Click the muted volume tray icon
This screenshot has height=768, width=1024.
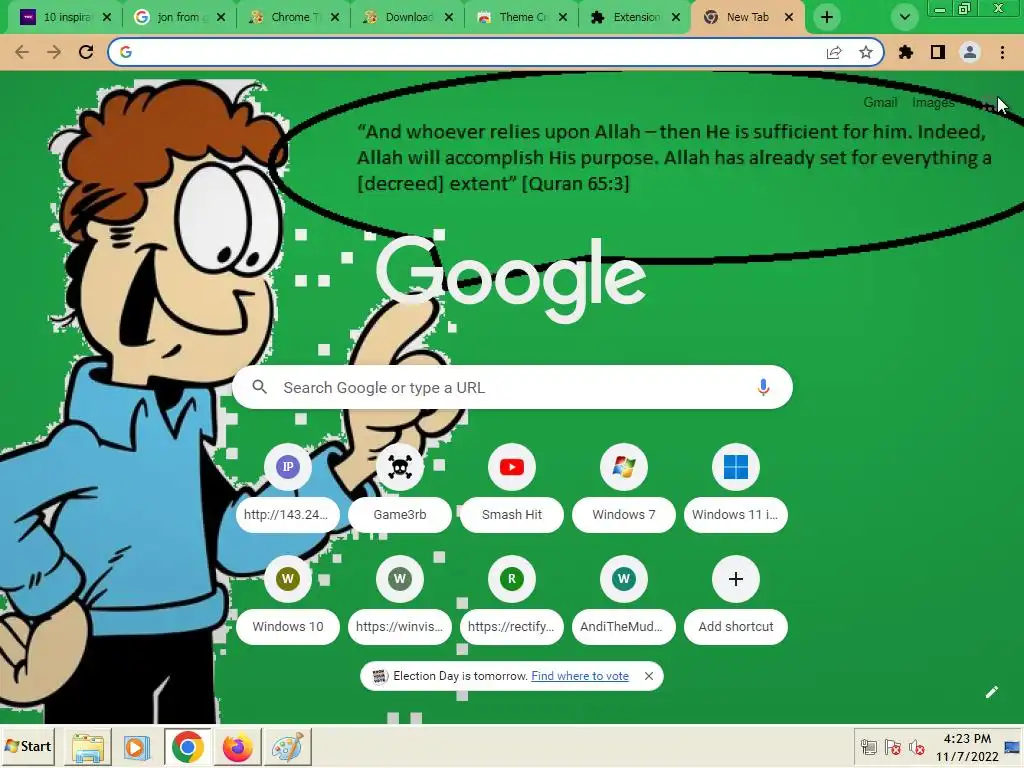tap(917, 746)
